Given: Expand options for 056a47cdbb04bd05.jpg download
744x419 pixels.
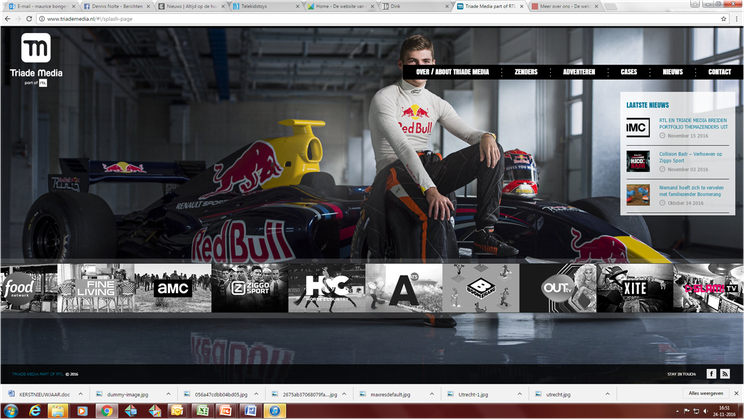Looking at the screenshot, I should coord(256,394).
